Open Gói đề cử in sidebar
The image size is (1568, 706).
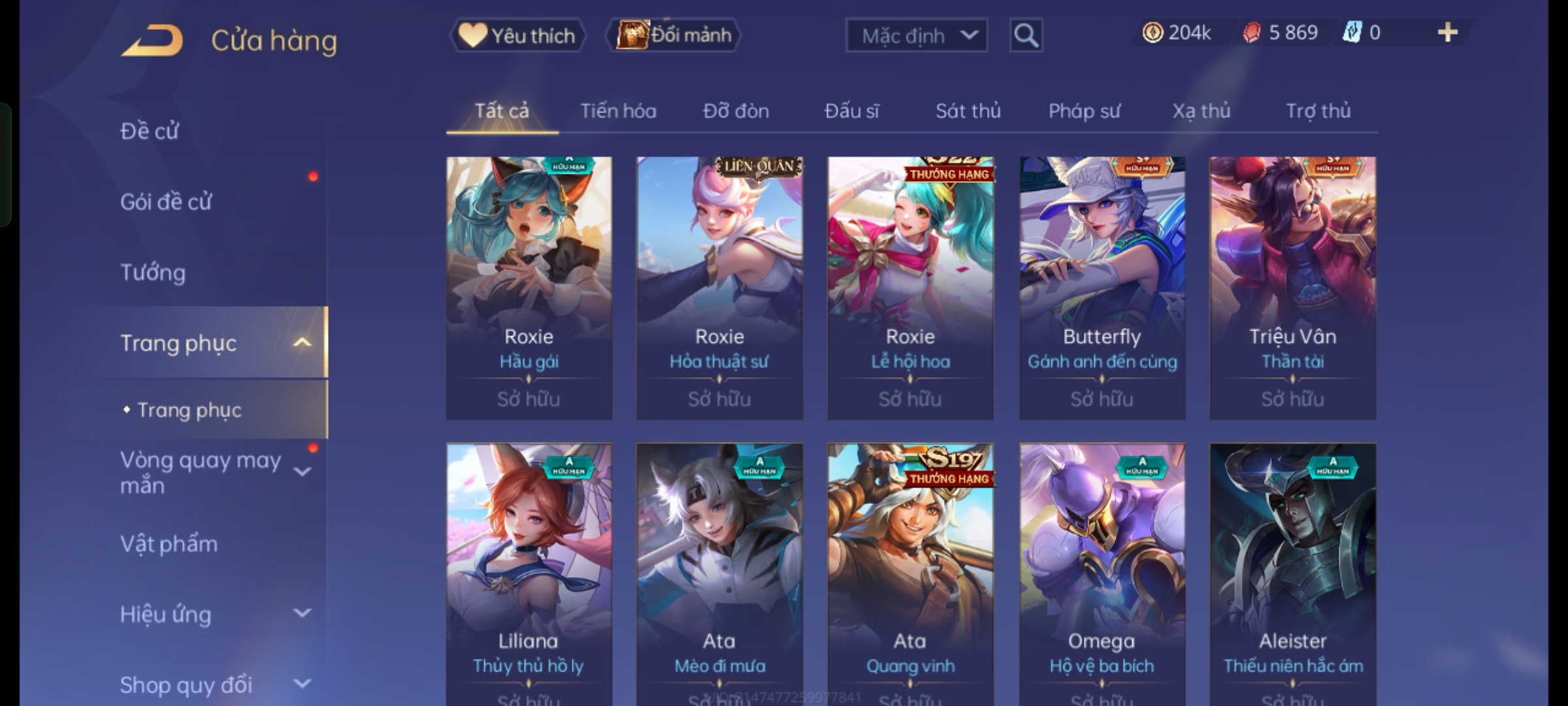[x=166, y=201]
